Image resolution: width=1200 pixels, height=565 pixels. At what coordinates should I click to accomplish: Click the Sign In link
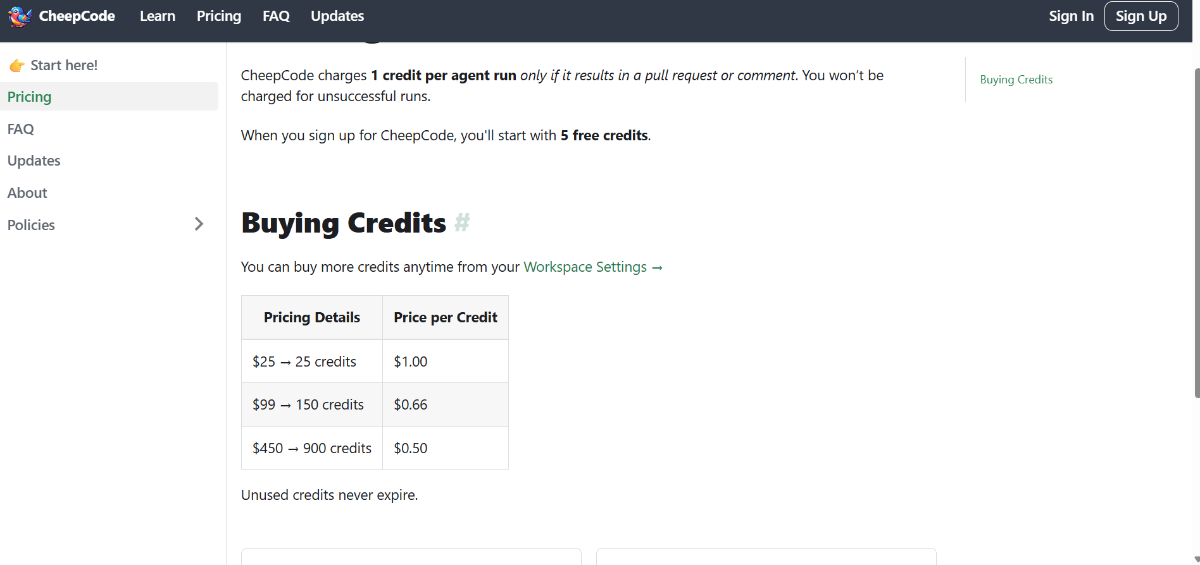tap(1071, 16)
